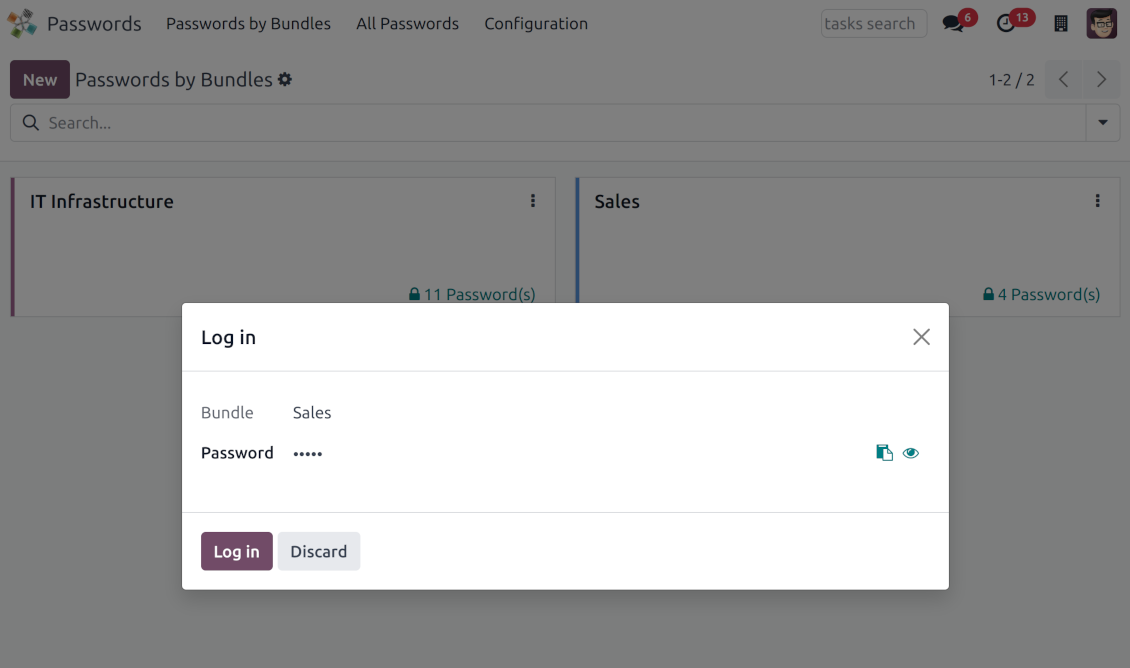Viewport: 1130px width, 668px height.
Task: Click the company building icon
Action: pos(1061,24)
